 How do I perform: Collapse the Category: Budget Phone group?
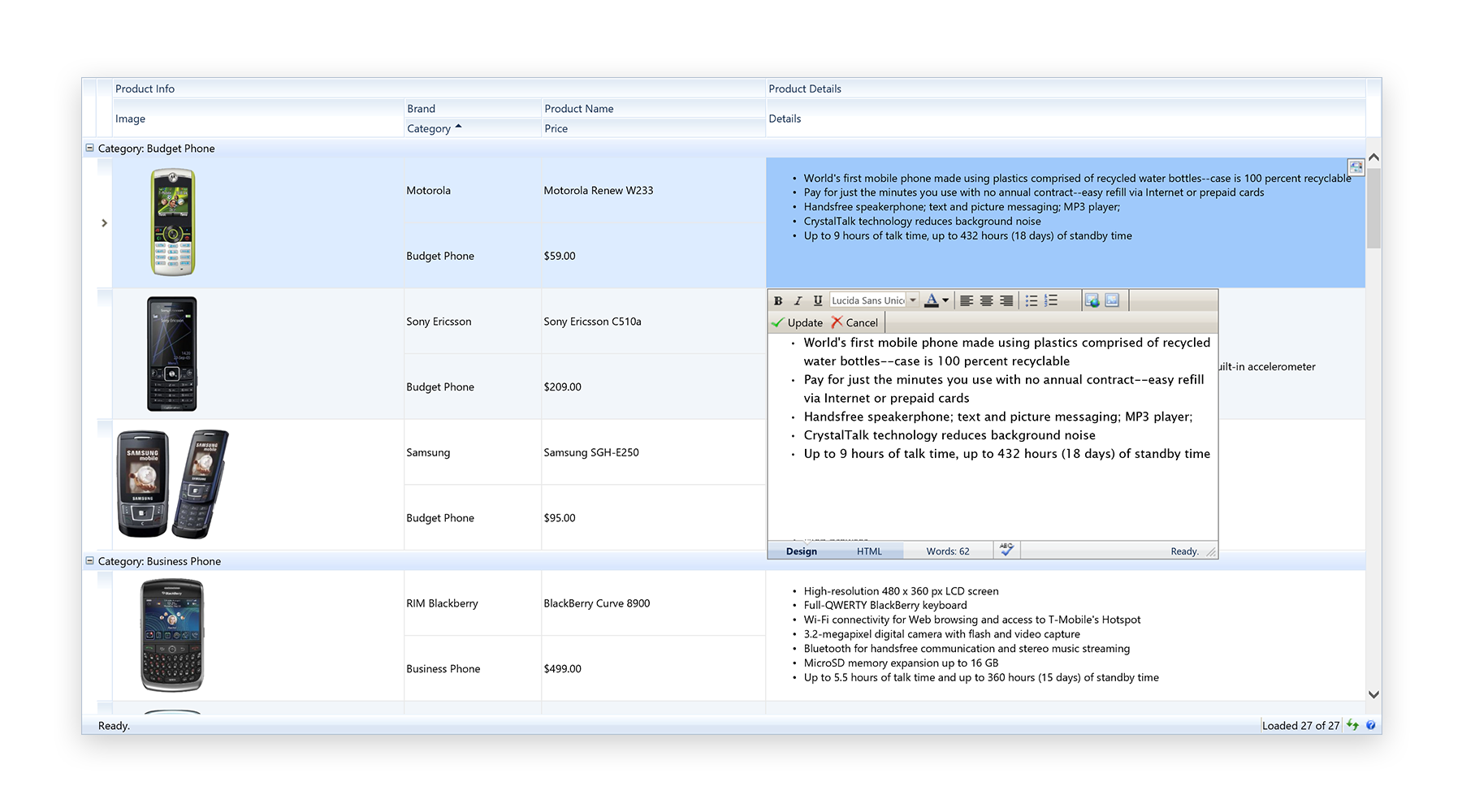click(89, 148)
